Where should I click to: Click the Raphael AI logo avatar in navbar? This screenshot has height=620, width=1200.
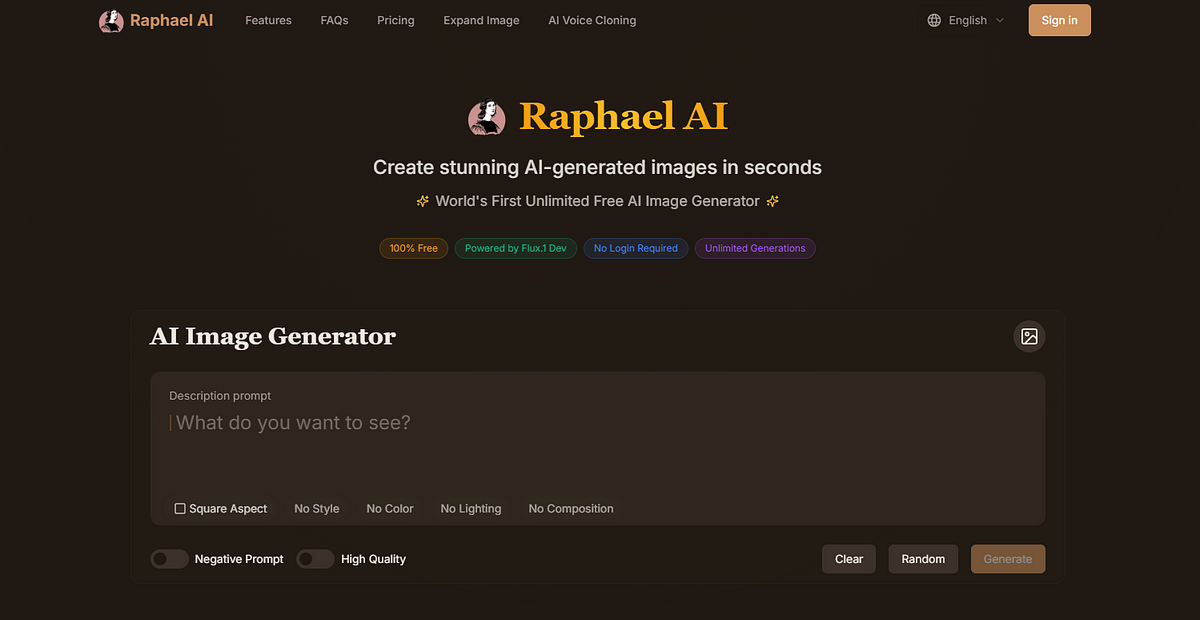click(111, 21)
